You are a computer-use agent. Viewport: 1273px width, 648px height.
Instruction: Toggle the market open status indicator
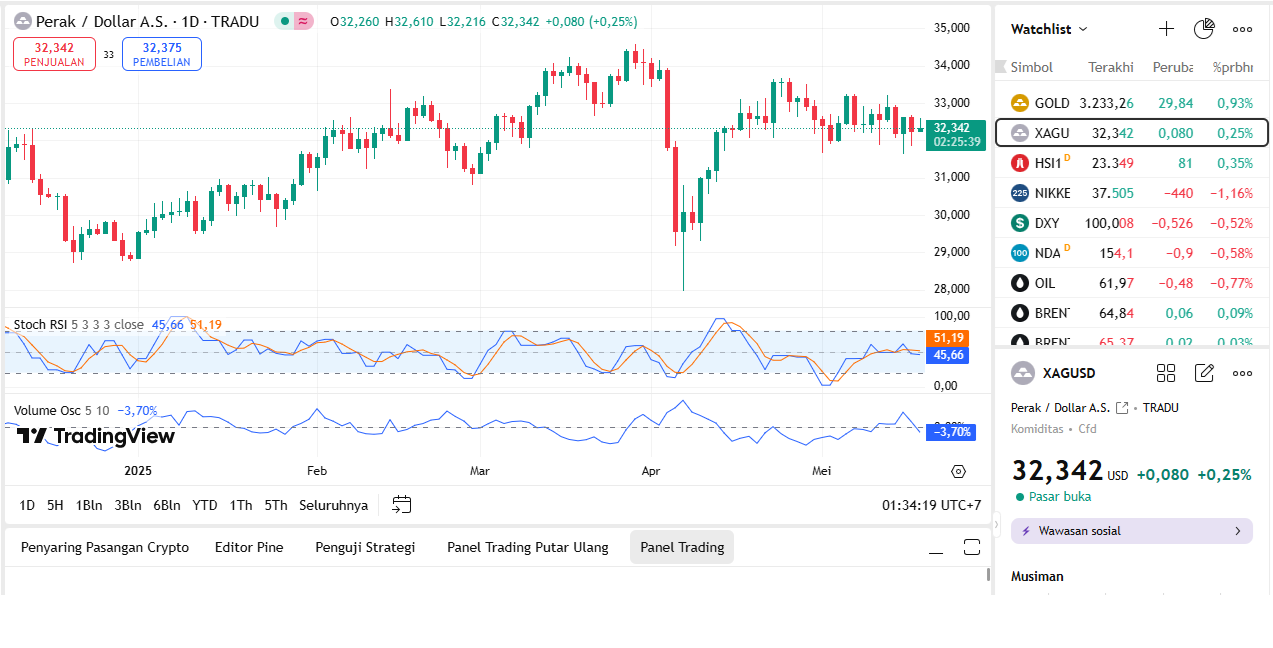coord(284,21)
